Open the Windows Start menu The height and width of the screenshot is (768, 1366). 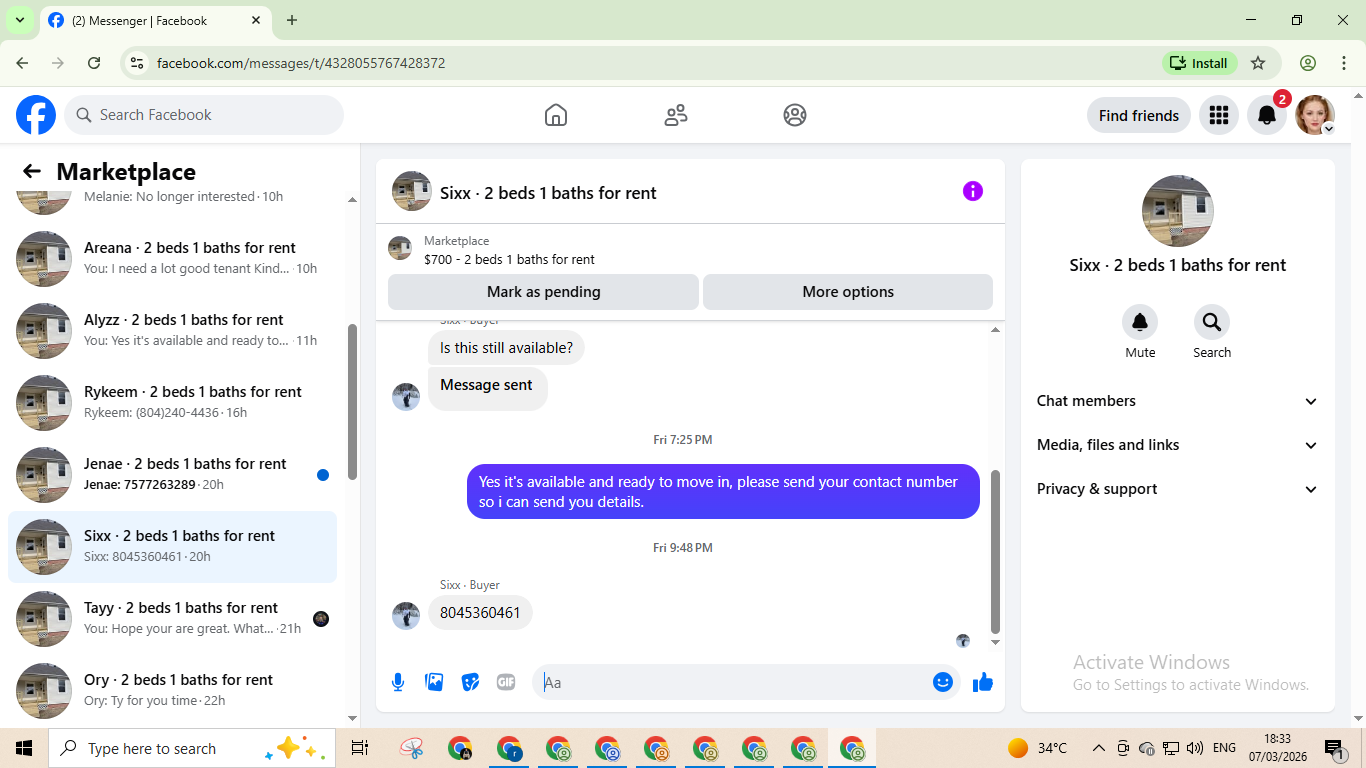[24, 748]
